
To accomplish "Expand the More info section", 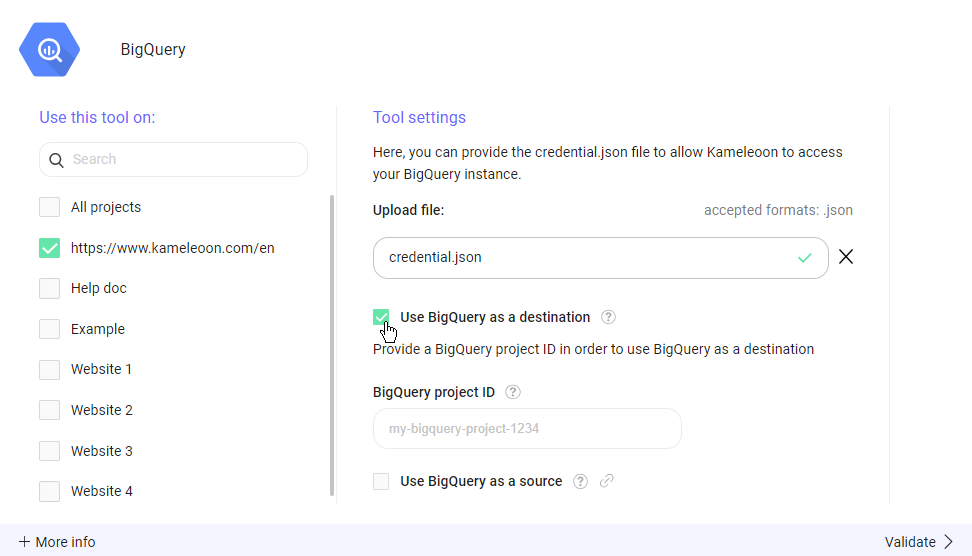I will (x=57, y=542).
